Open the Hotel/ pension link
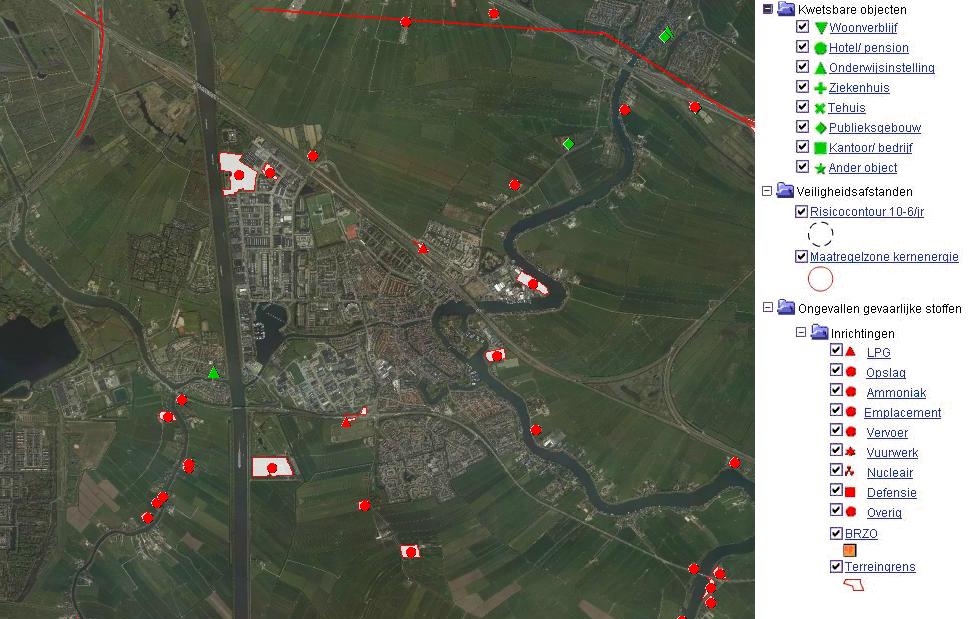 click(x=869, y=48)
